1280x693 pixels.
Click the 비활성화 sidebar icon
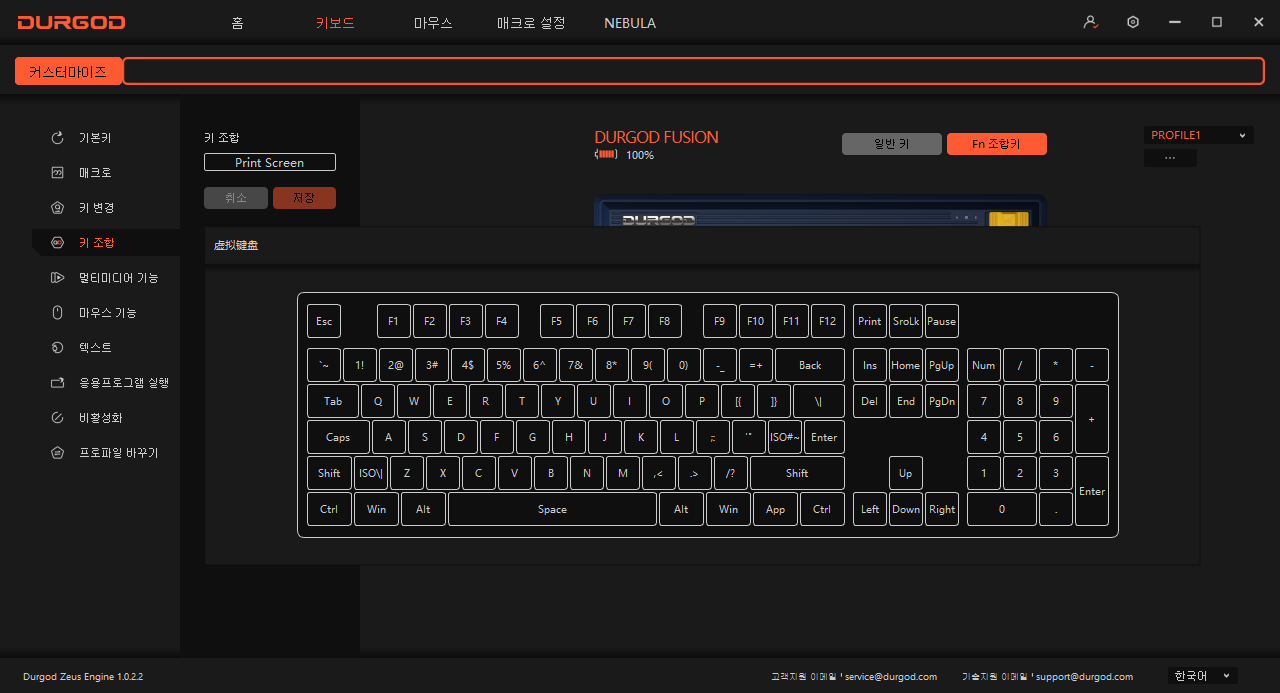[58, 418]
